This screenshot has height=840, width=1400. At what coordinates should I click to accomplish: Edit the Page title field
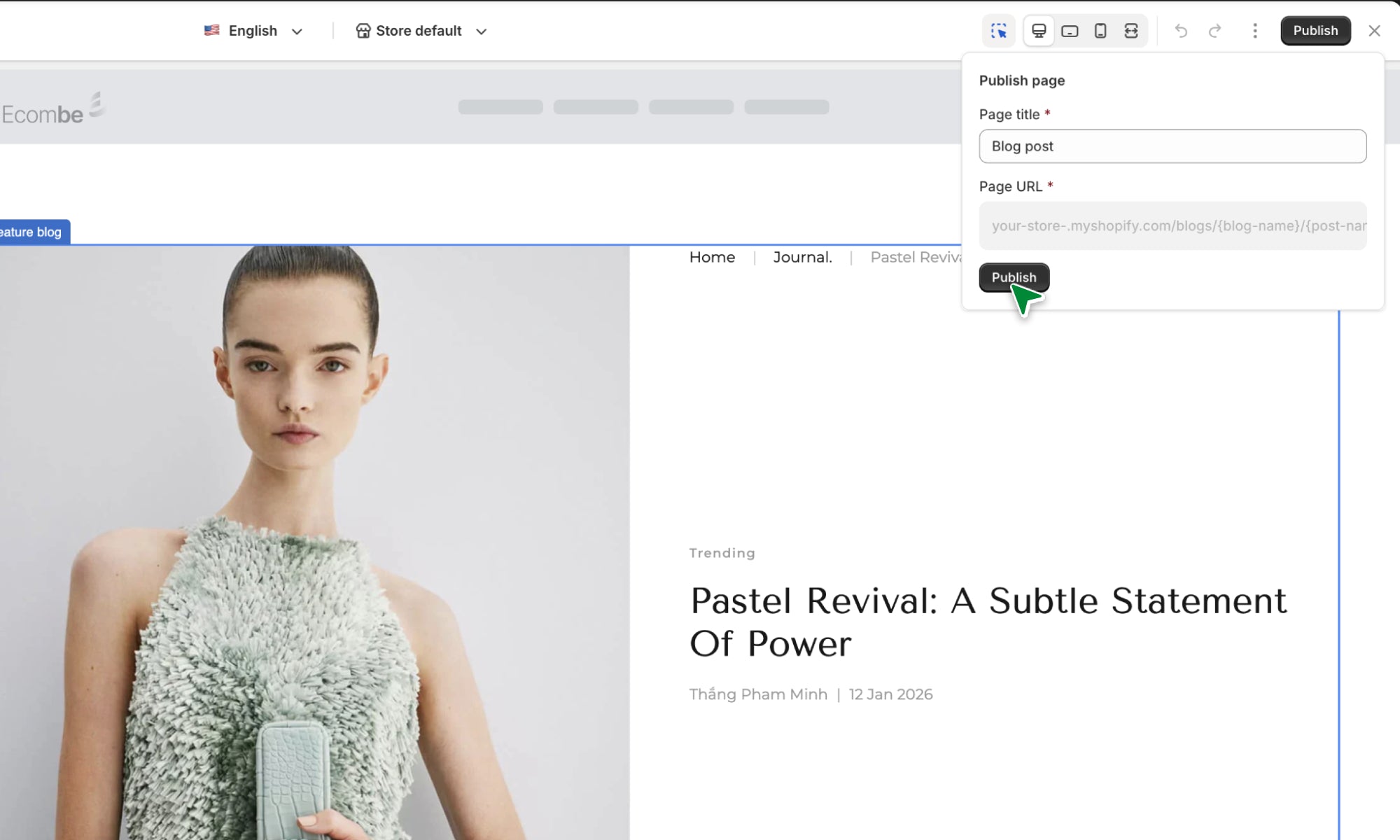[x=1172, y=146]
